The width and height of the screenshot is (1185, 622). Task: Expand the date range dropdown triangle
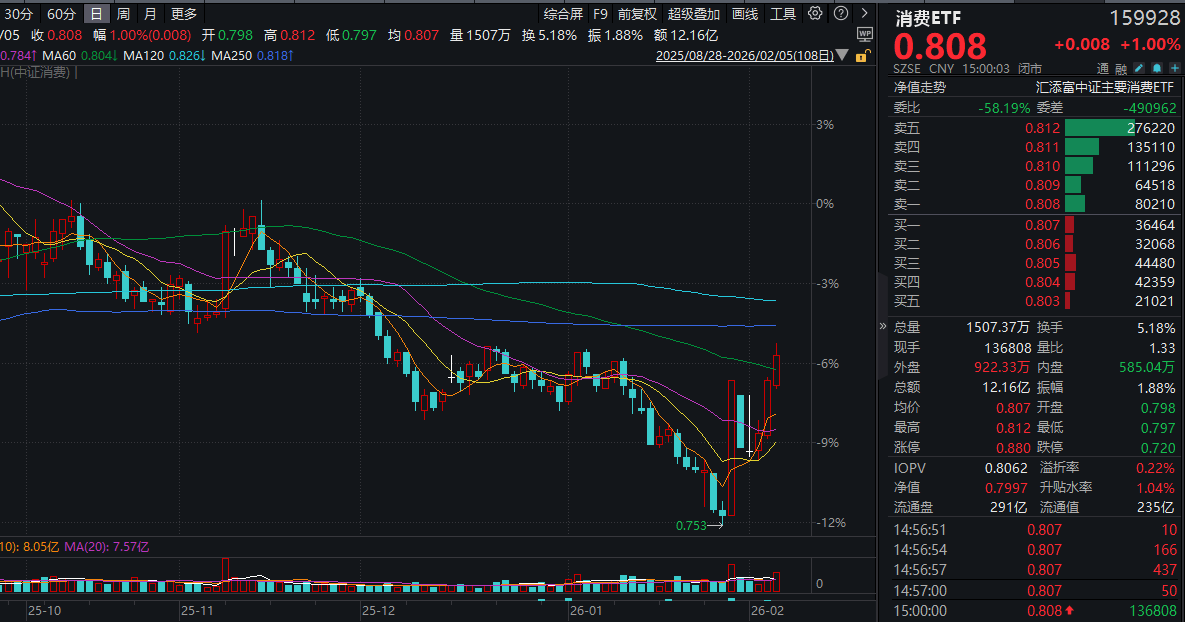tap(842, 57)
